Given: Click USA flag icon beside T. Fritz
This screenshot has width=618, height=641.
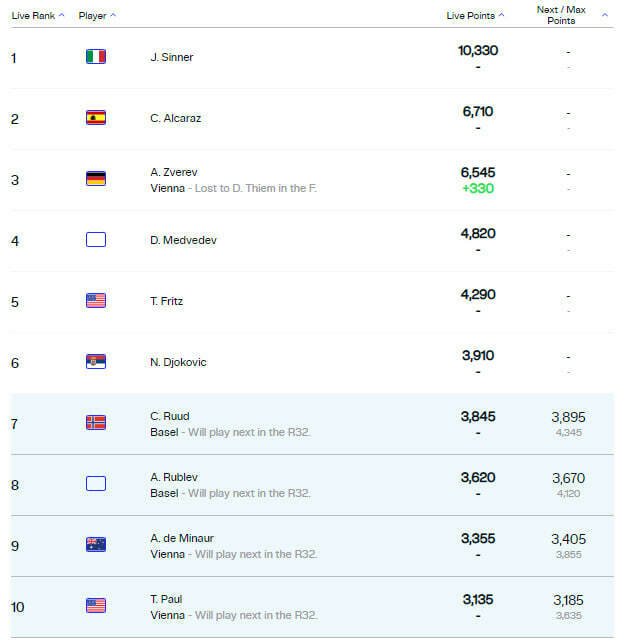Looking at the screenshot, I should [x=96, y=301].
